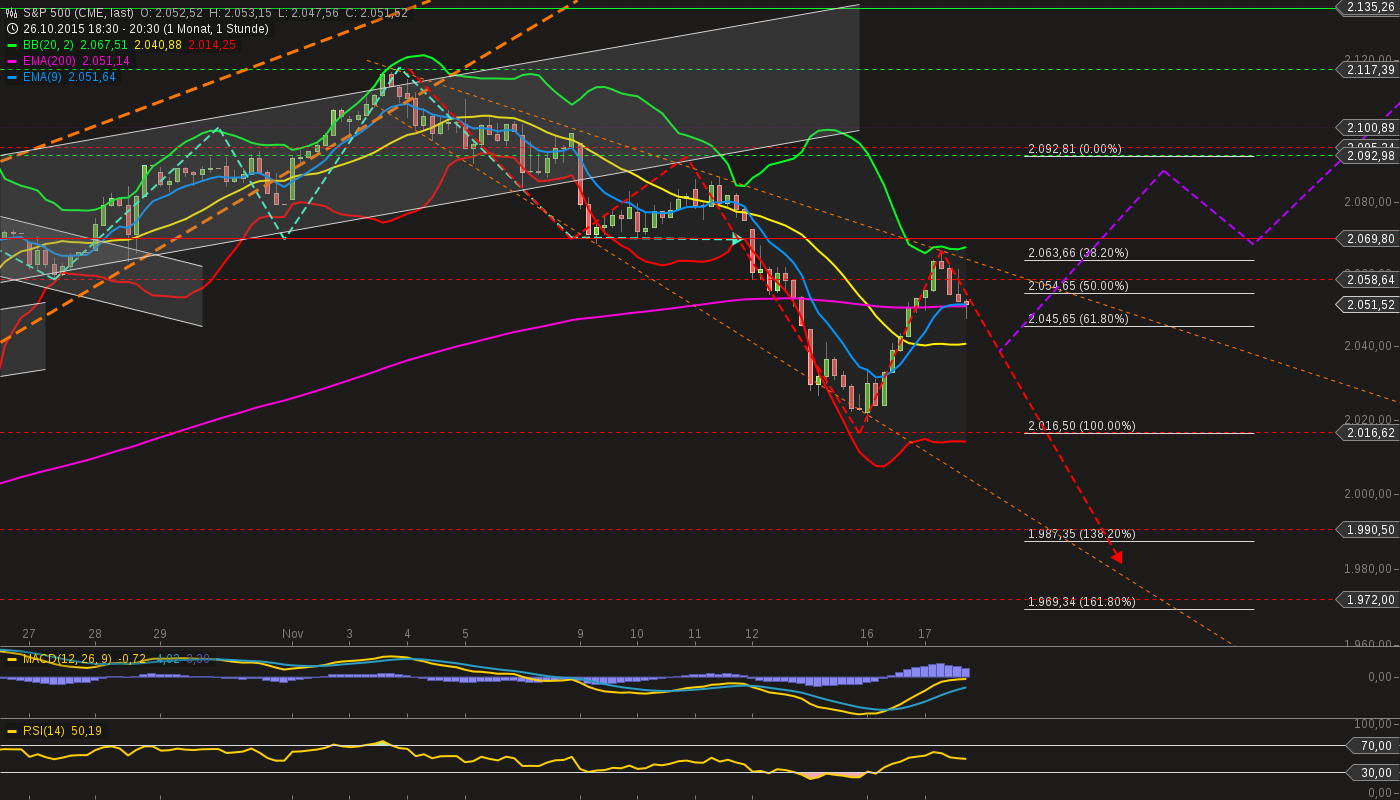Click the 2.058,64 price axis label
This screenshot has width=1400, height=800.
coord(1366,280)
